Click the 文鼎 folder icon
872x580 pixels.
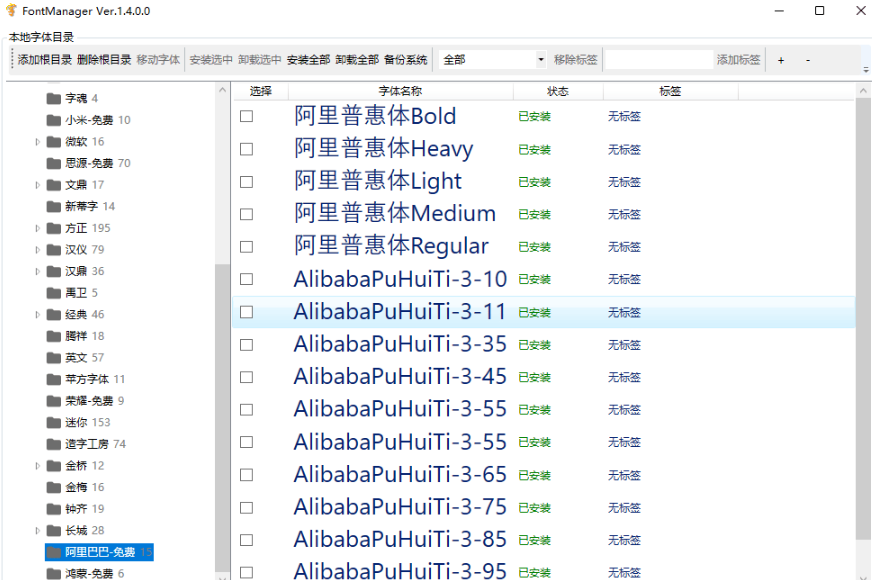click(53, 185)
